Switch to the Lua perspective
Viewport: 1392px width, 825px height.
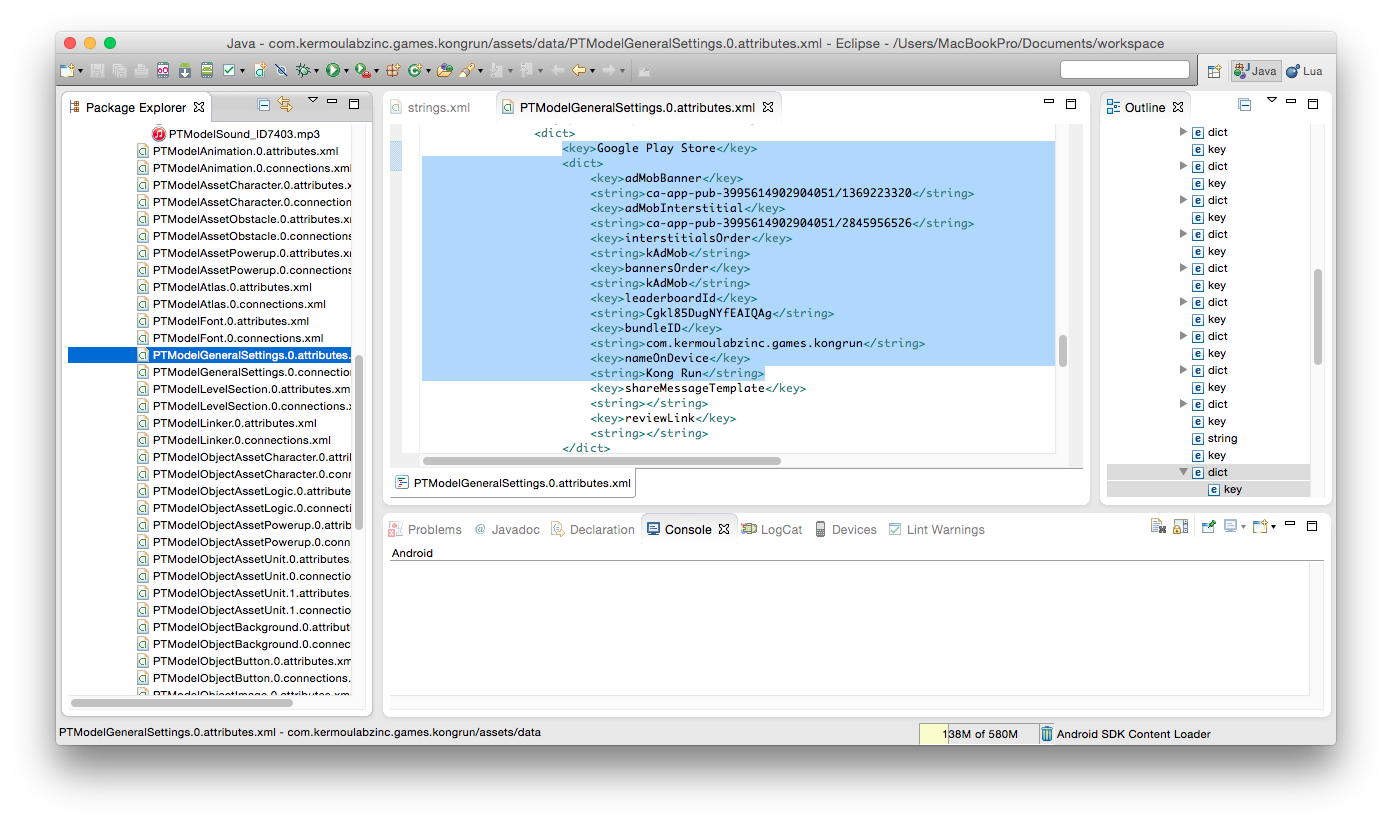point(1304,71)
